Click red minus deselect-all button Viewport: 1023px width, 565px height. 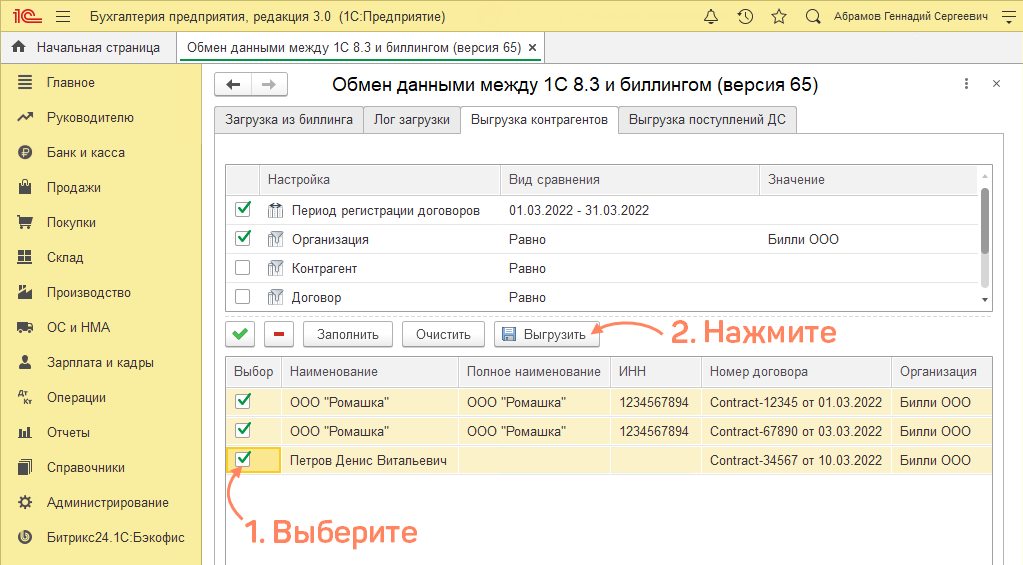[x=279, y=334]
